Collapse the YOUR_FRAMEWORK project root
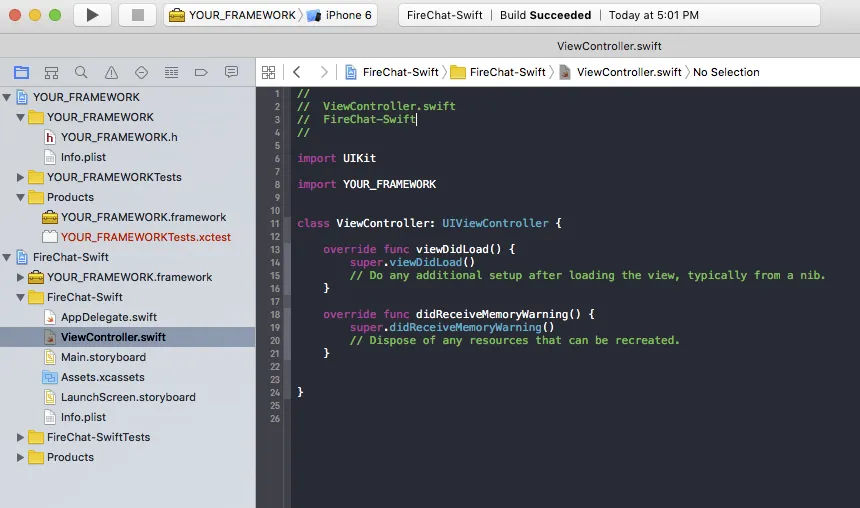This screenshot has height=508, width=860. click(x=7, y=97)
